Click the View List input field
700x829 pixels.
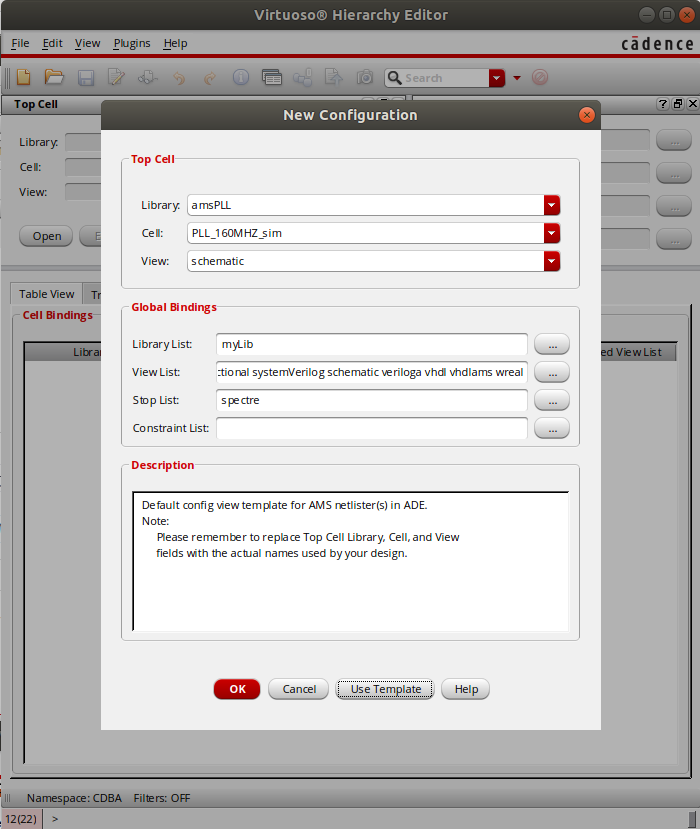(x=372, y=372)
